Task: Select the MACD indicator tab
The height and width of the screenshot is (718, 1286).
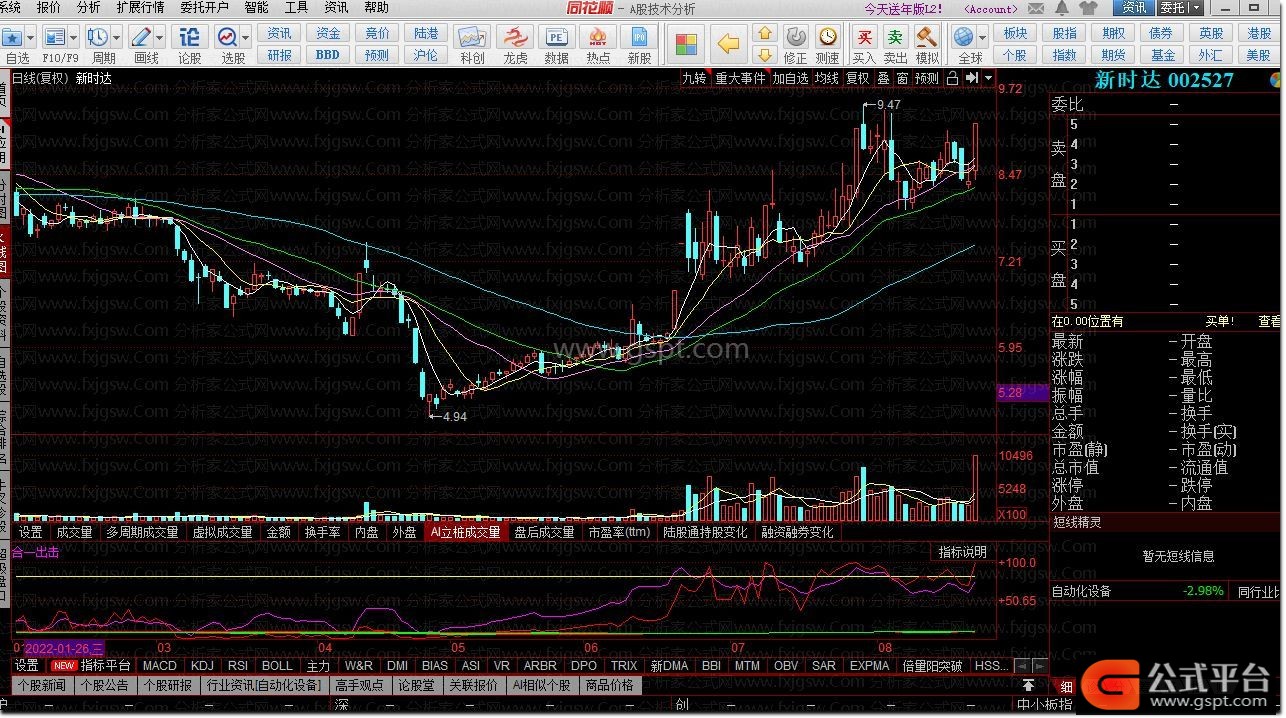Action: 159,665
